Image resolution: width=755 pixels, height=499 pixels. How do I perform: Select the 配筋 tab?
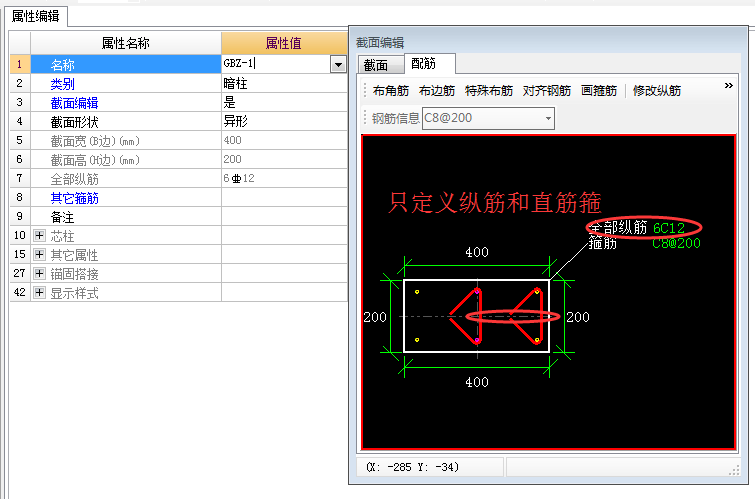429,63
